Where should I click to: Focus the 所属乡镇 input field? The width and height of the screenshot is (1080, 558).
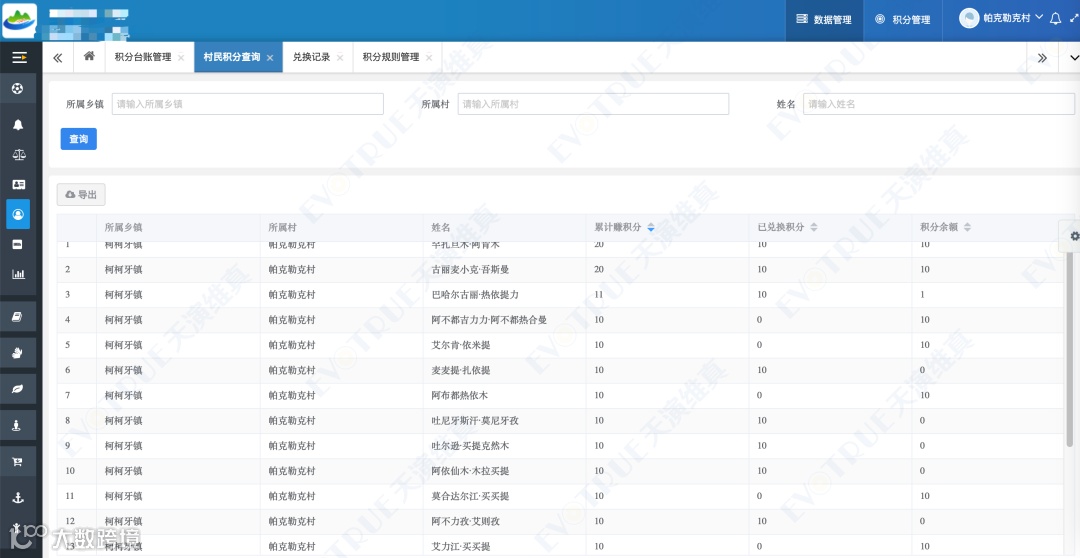pyautogui.click(x=247, y=104)
